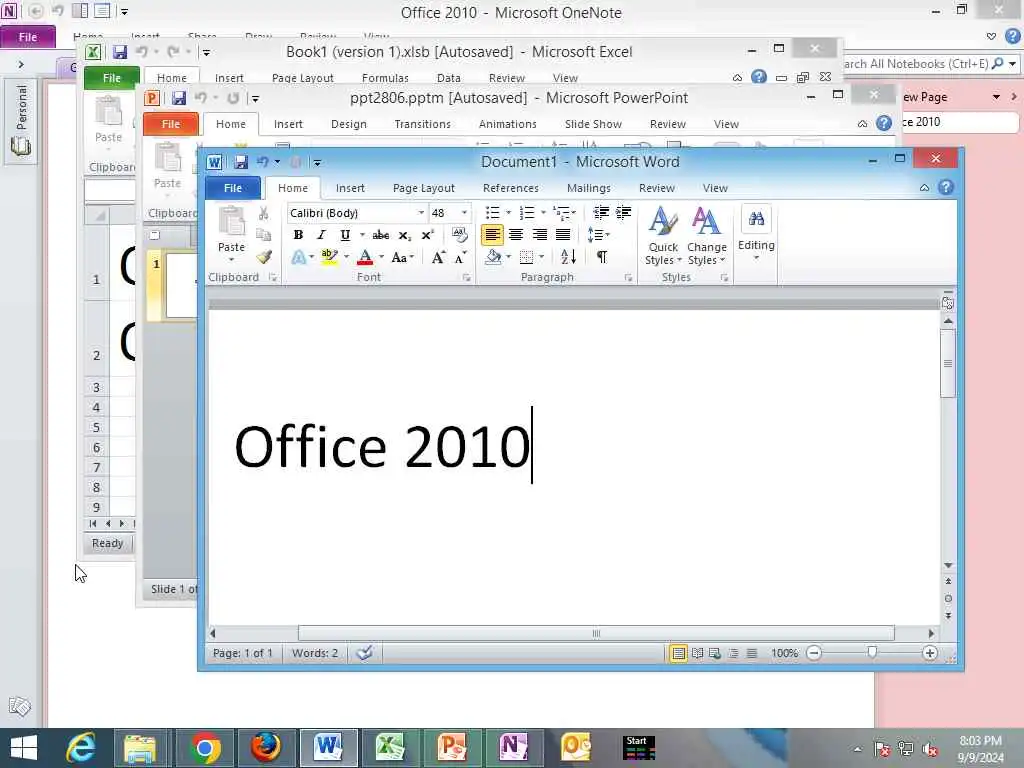The image size is (1024, 768).
Task: Click the Editing binoculars icon in Word
Action: 756,219
